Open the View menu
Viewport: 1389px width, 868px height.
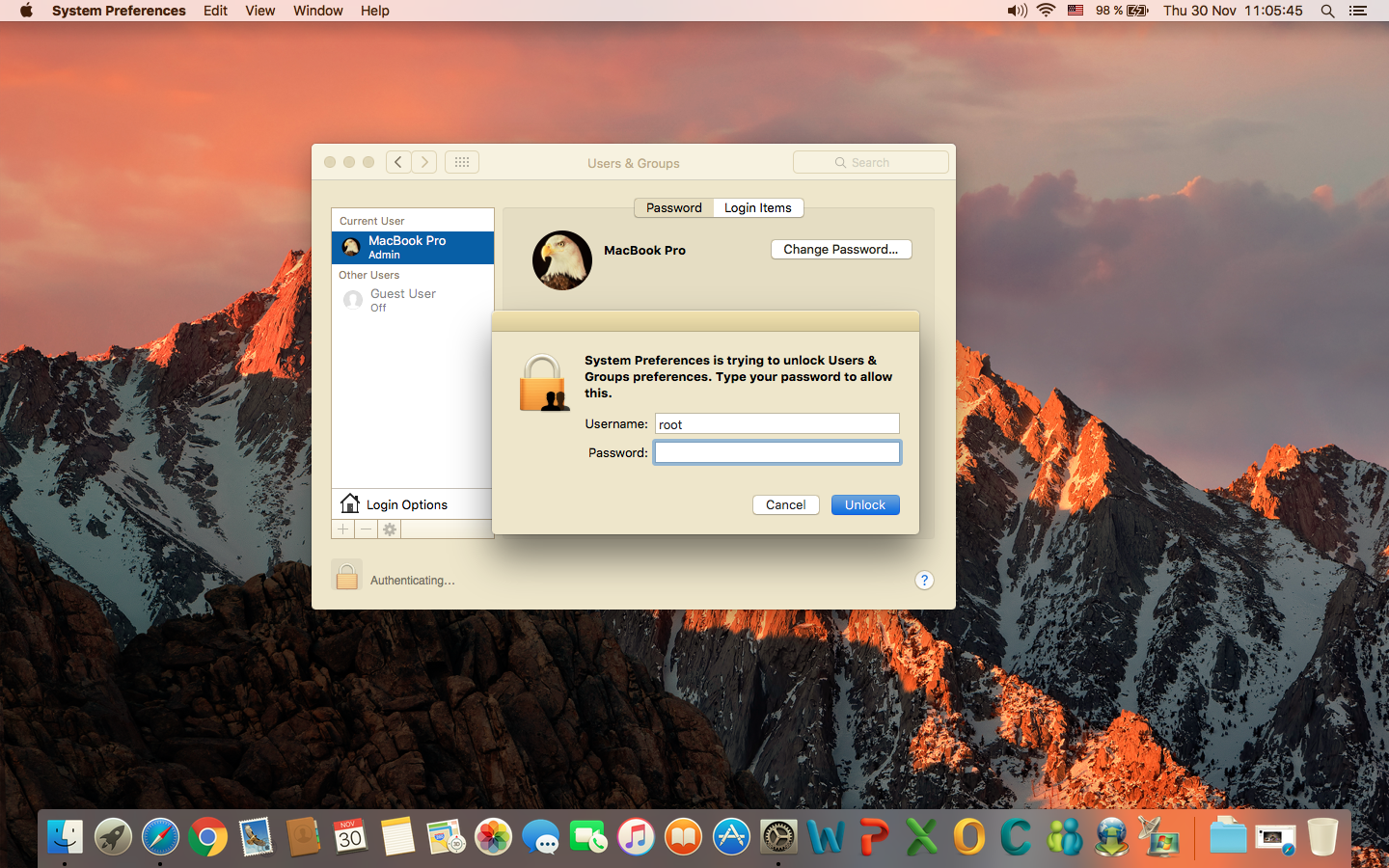[260, 11]
